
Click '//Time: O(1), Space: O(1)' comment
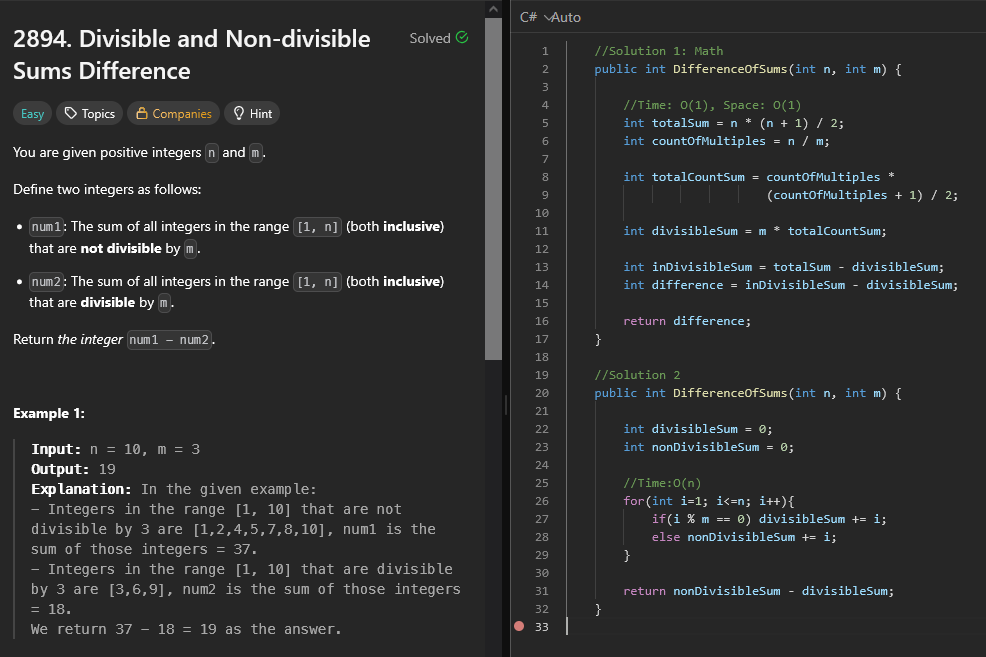pos(712,105)
